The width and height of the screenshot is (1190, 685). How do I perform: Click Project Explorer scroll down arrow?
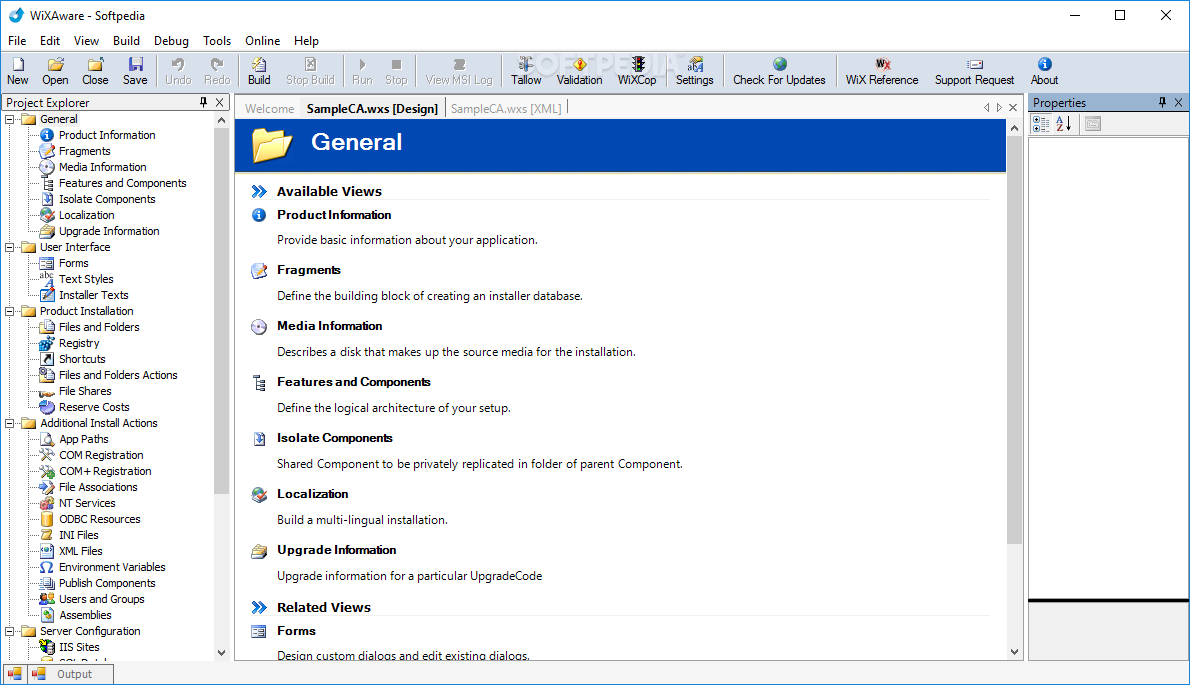[x=222, y=652]
